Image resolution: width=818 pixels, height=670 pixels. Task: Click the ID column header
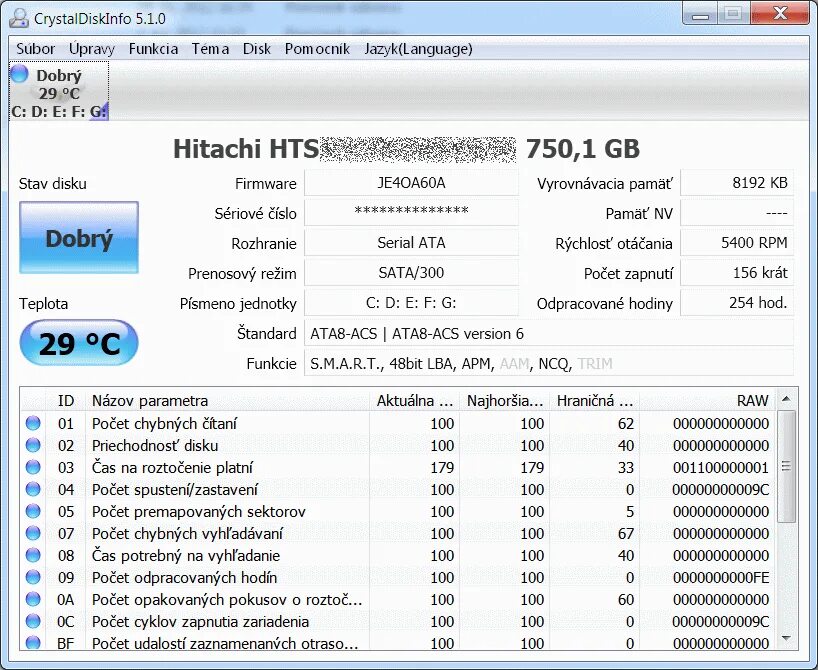coord(65,401)
